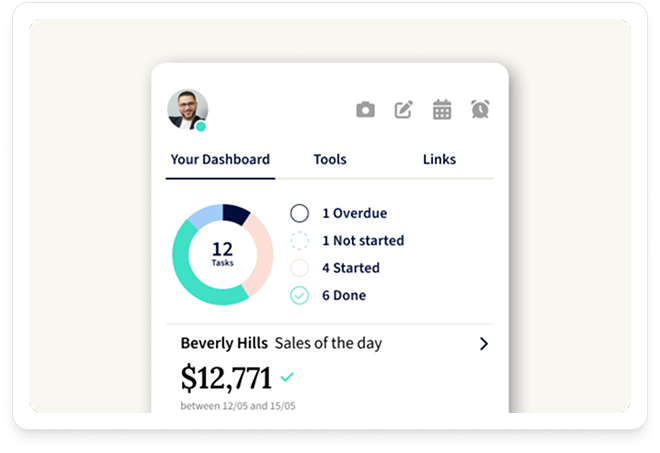The width and height of the screenshot is (660, 453).
Task: Click the user profile avatar photo
Action: pyautogui.click(x=187, y=109)
